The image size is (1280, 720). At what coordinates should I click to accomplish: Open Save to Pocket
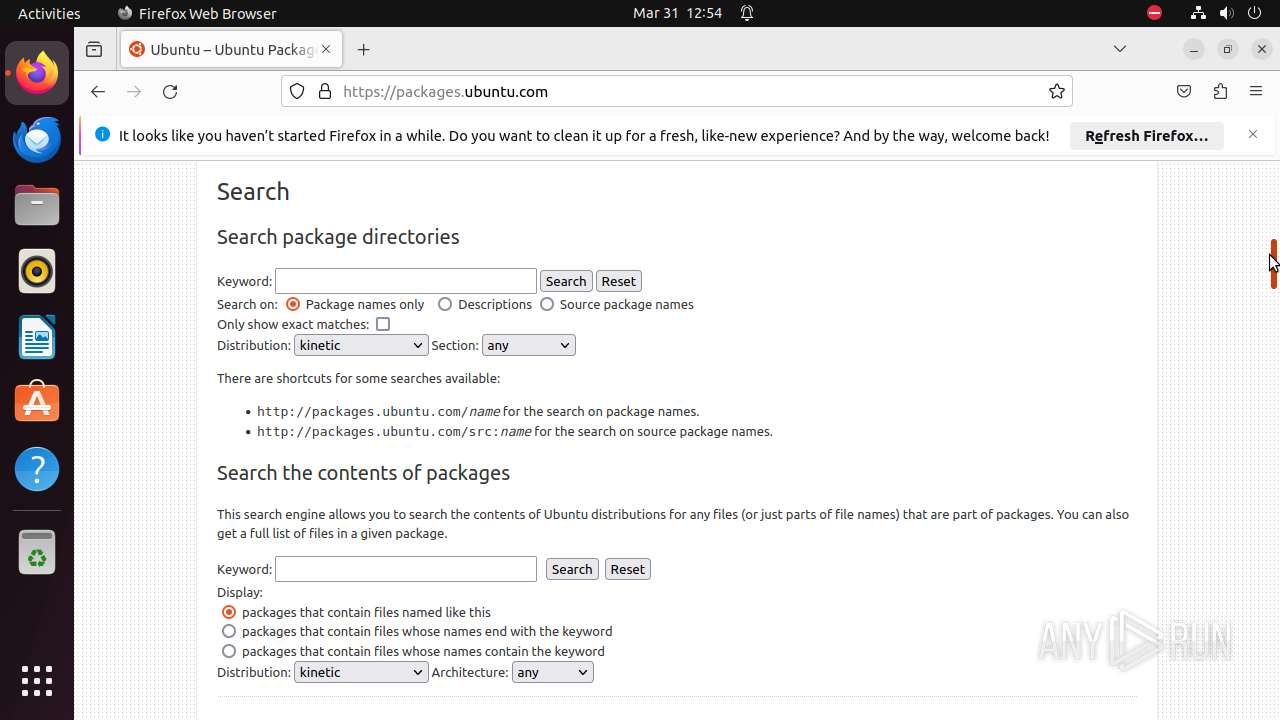click(x=1184, y=91)
